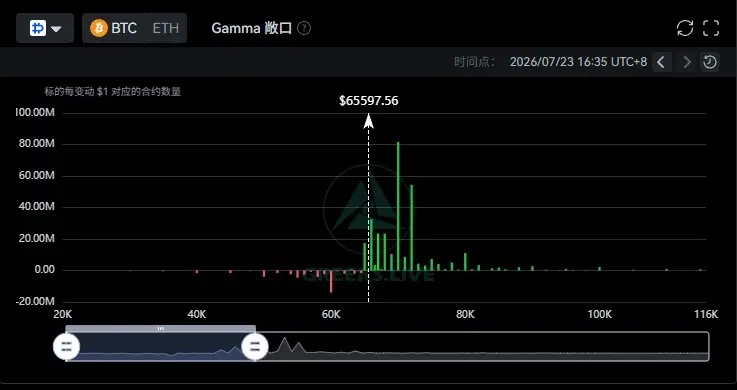Go to previous time point

pos(661,62)
